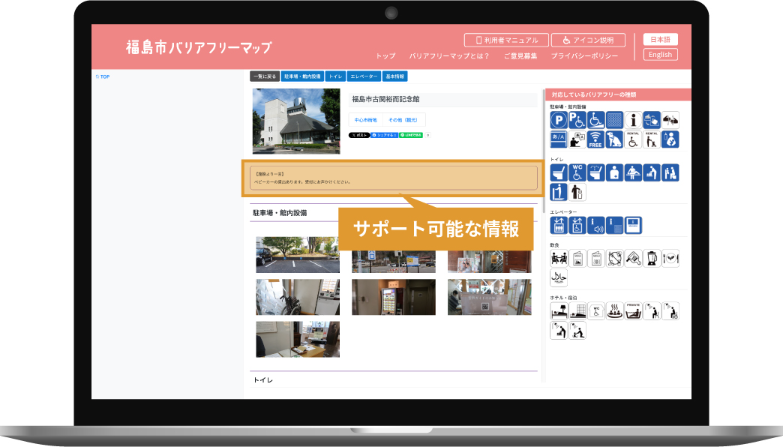
Task: Click the assistance dog icon
Action: (x=614, y=139)
